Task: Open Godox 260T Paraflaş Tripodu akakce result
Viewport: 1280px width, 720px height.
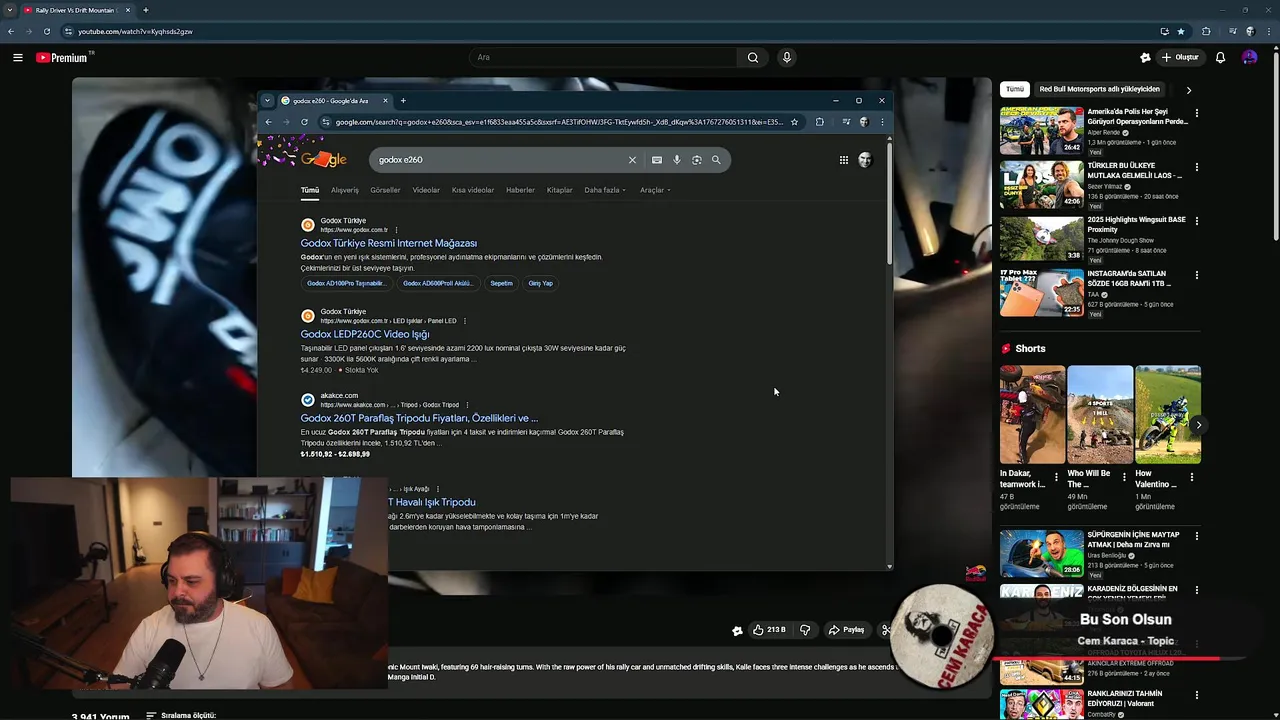Action: [419, 418]
